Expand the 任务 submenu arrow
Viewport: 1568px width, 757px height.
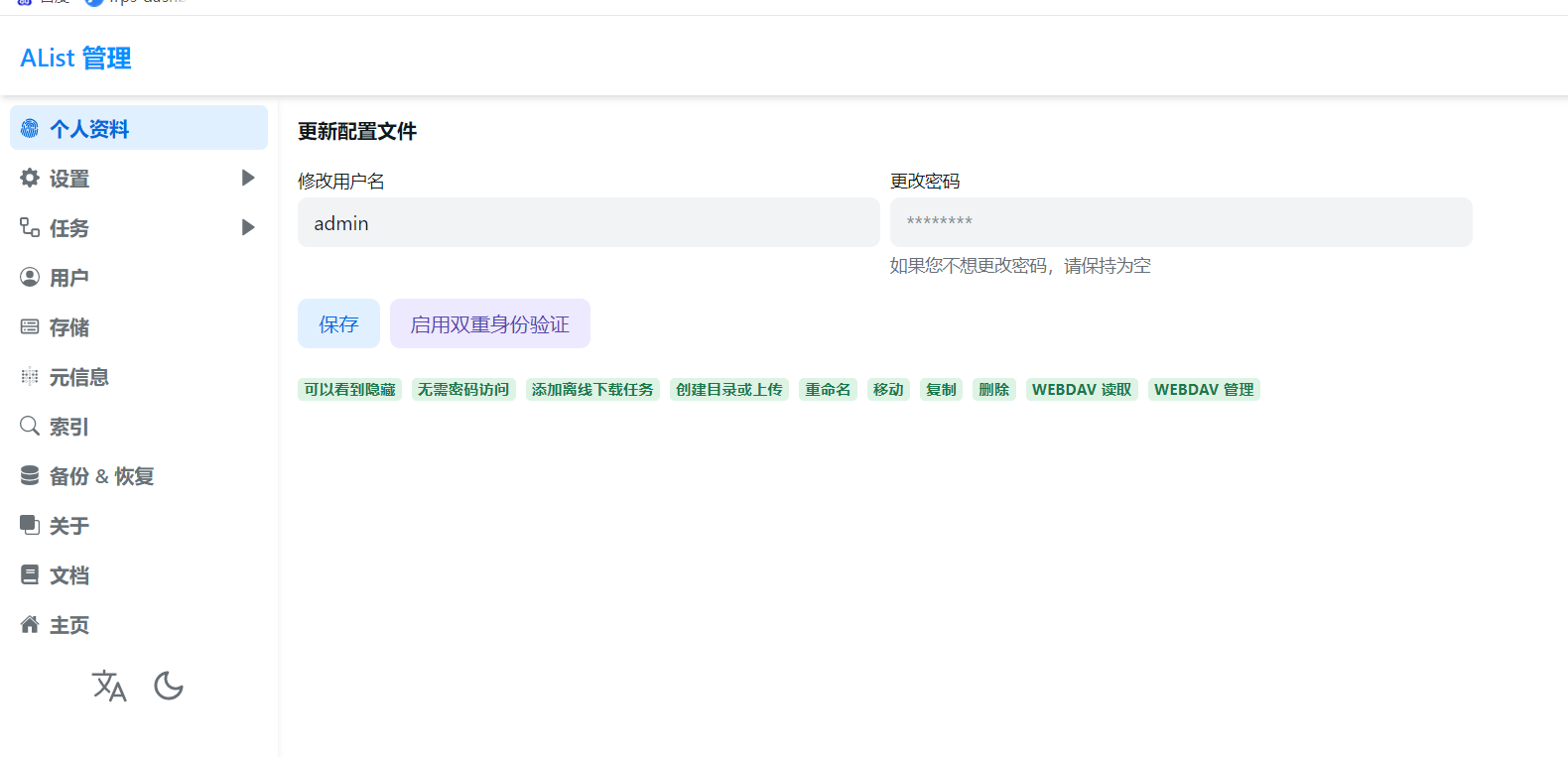[x=248, y=227]
